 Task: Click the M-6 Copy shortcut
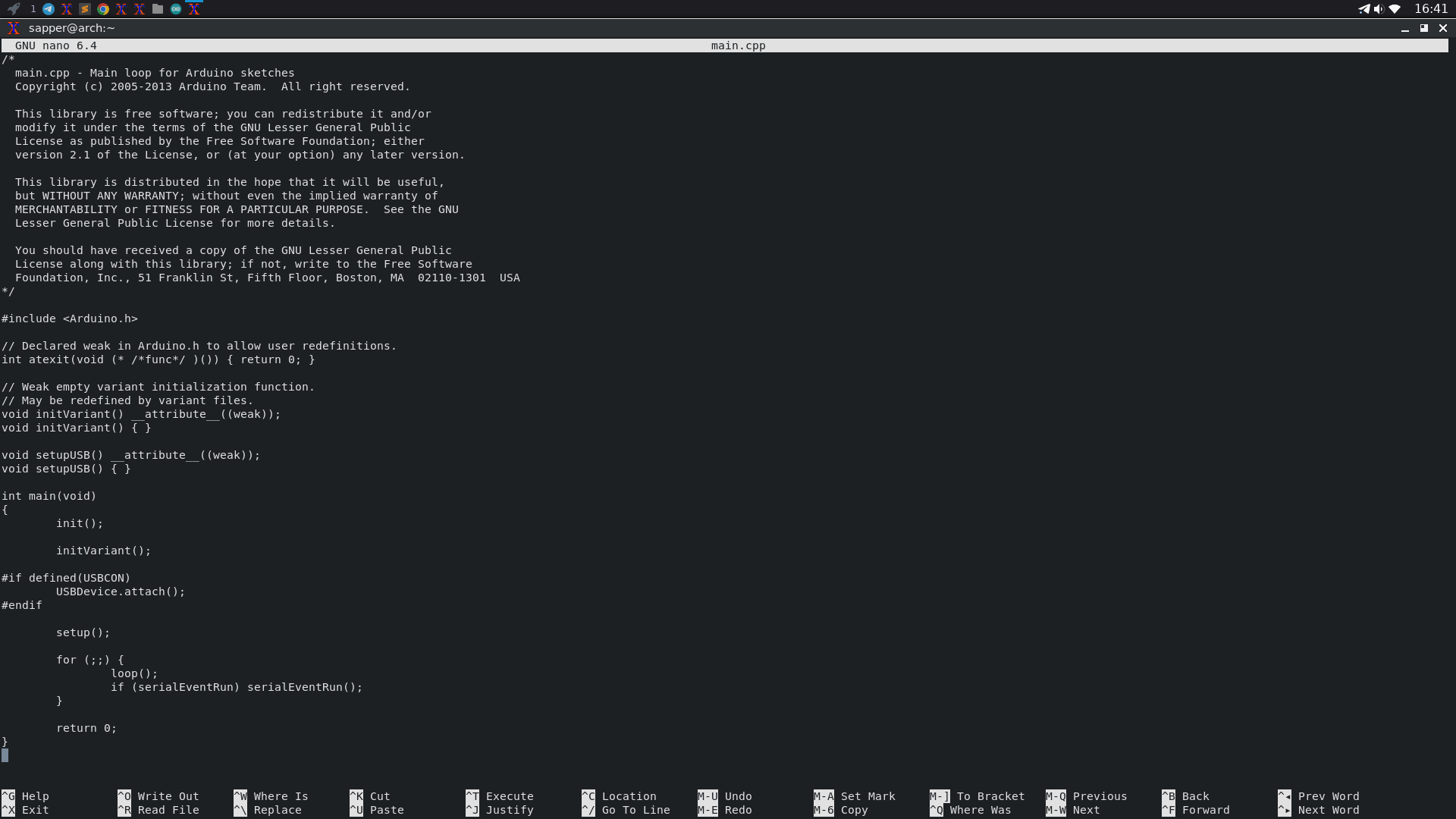click(x=841, y=810)
